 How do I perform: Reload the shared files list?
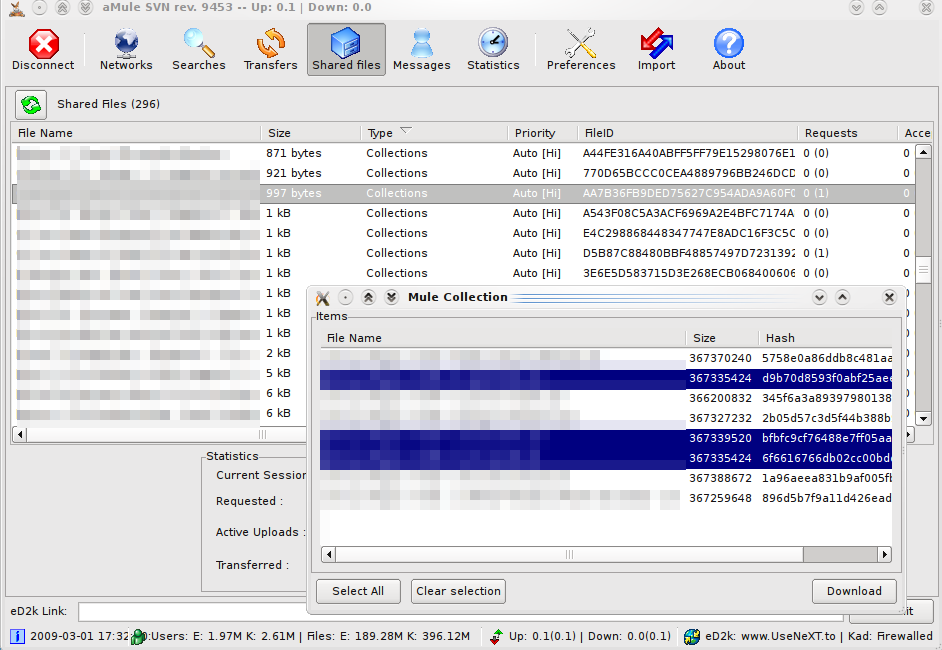31,104
